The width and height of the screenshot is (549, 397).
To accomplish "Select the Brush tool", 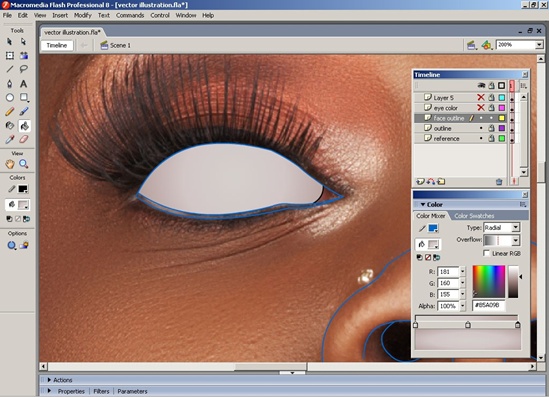I will point(24,112).
